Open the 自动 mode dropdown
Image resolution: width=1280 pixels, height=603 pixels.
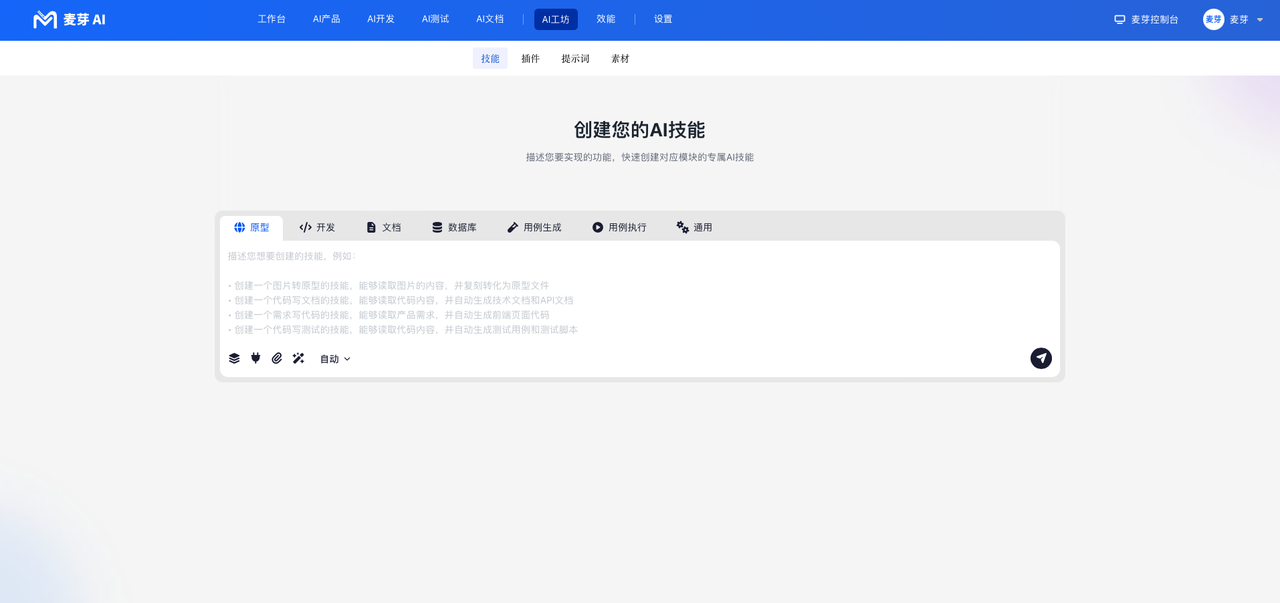335,359
